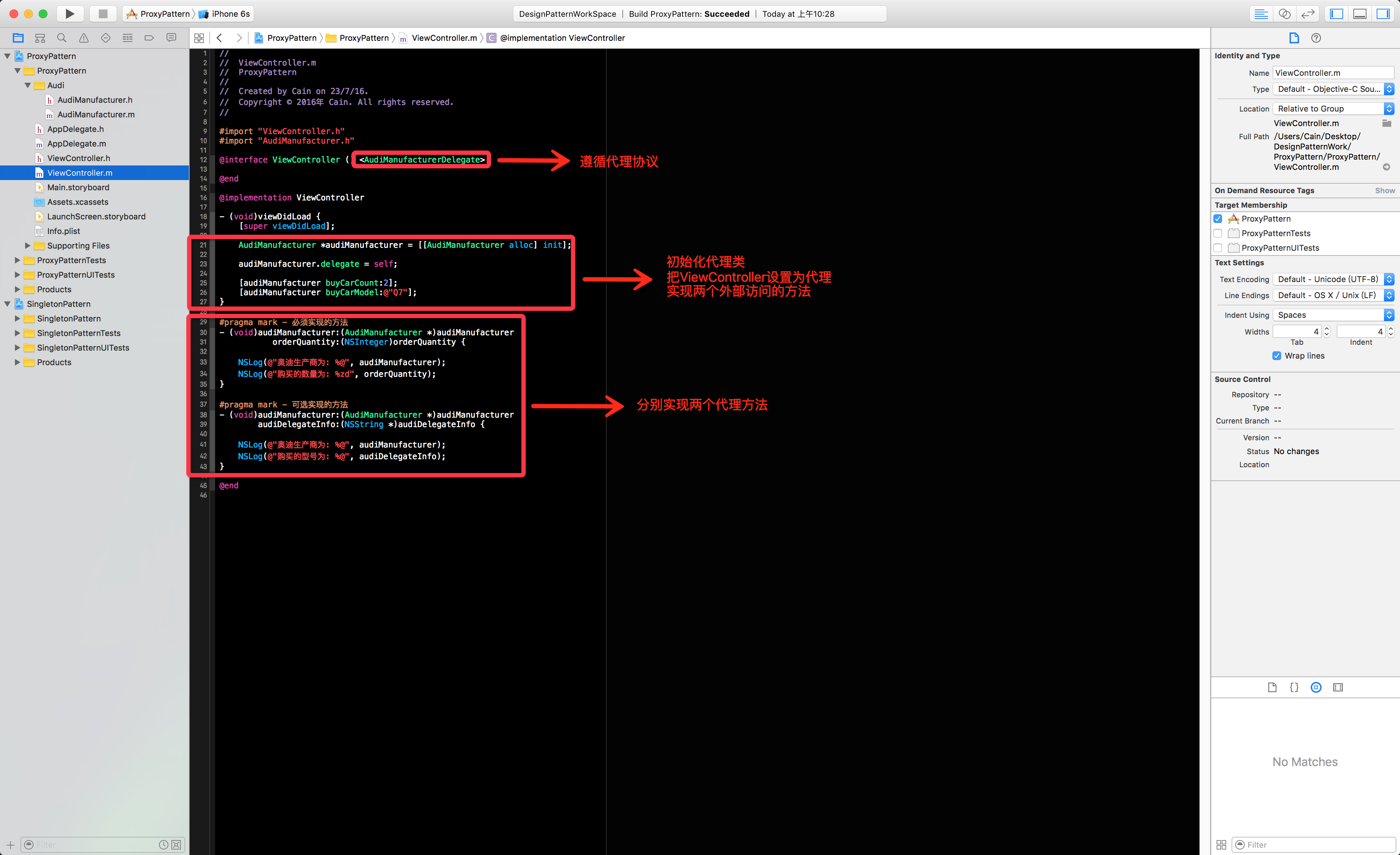The image size is (1400, 855).
Task: Disable the Wrap lines checkbox
Action: click(1277, 356)
